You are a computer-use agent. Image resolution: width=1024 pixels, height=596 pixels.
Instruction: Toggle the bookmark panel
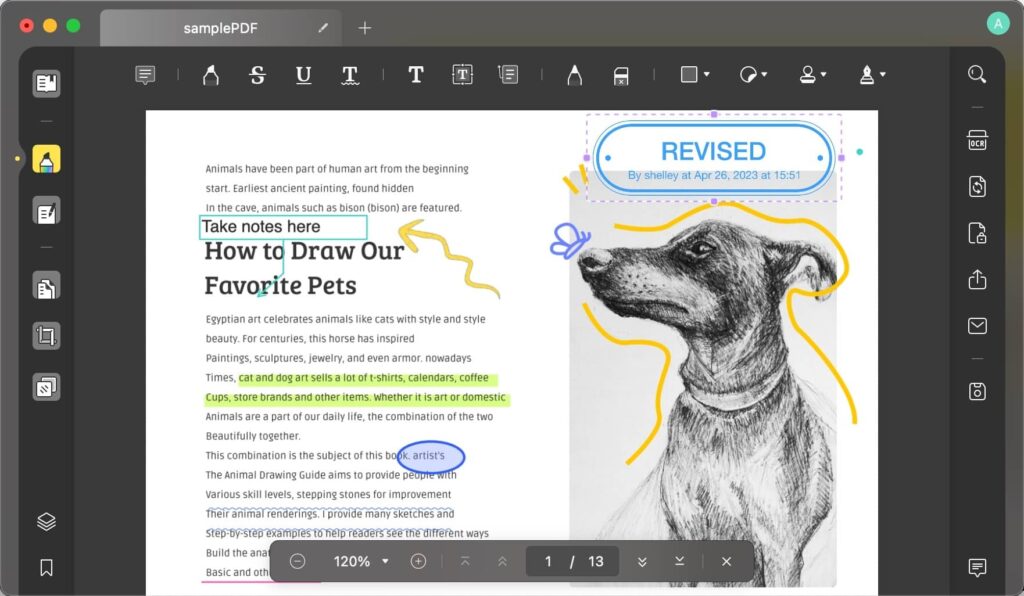pyautogui.click(x=46, y=567)
